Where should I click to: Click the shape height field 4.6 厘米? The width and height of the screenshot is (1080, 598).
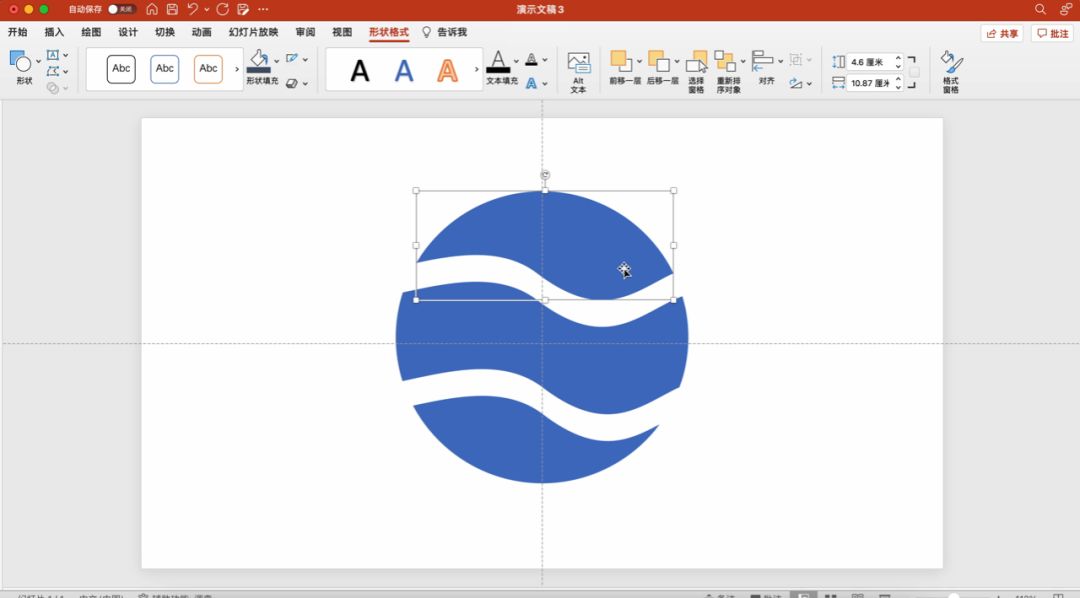click(x=873, y=62)
